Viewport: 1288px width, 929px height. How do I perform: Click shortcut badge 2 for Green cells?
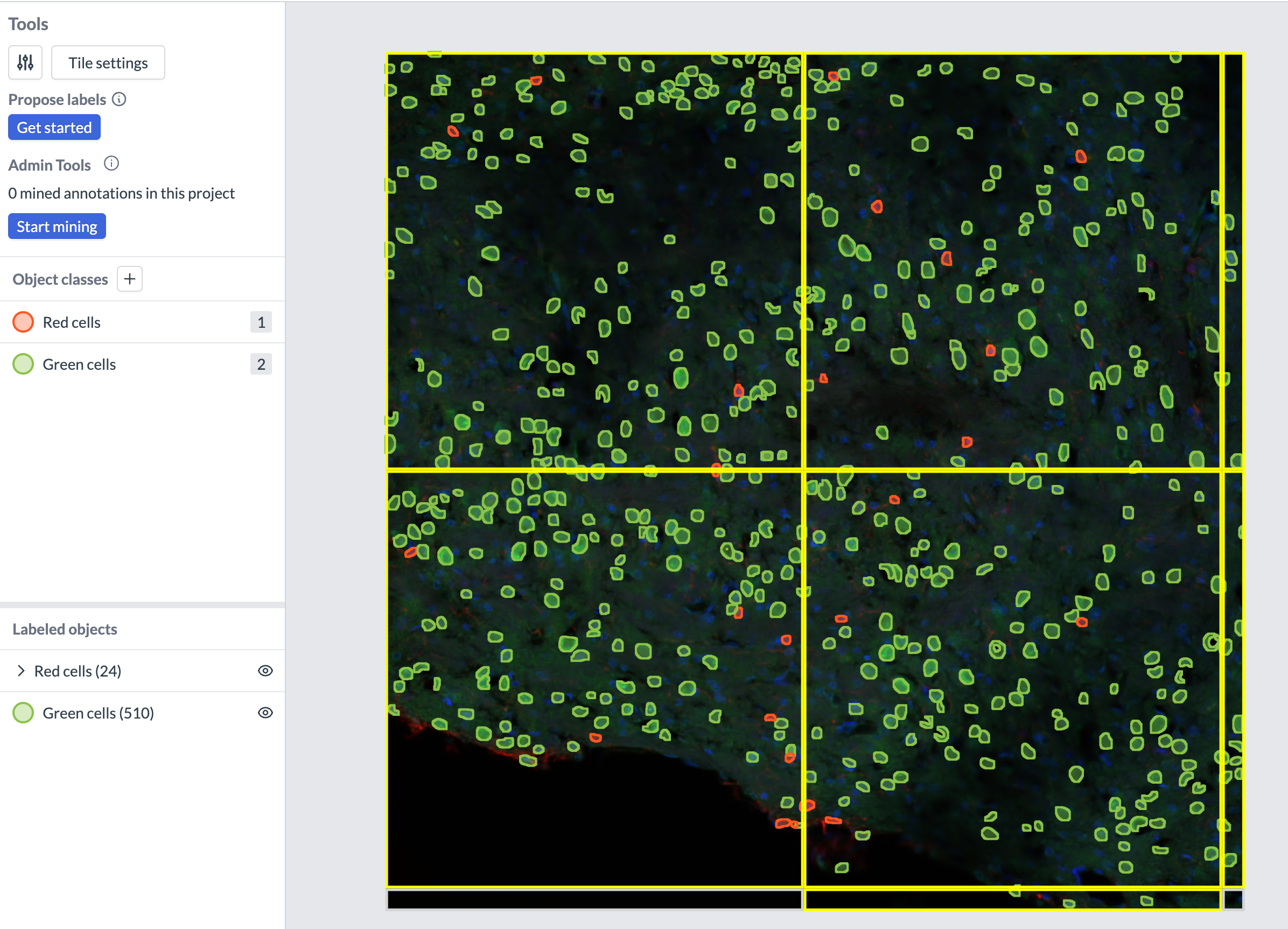[261, 364]
